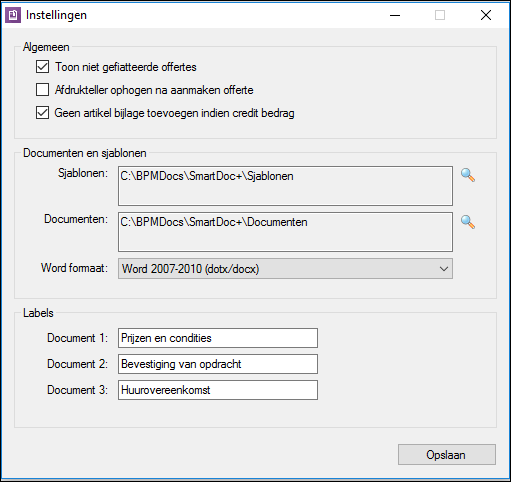The height and width of the screenshot is (482, 511).
Task: Browse for the Documenten folder with magnifier icon
Action: (x=468, y=222)
